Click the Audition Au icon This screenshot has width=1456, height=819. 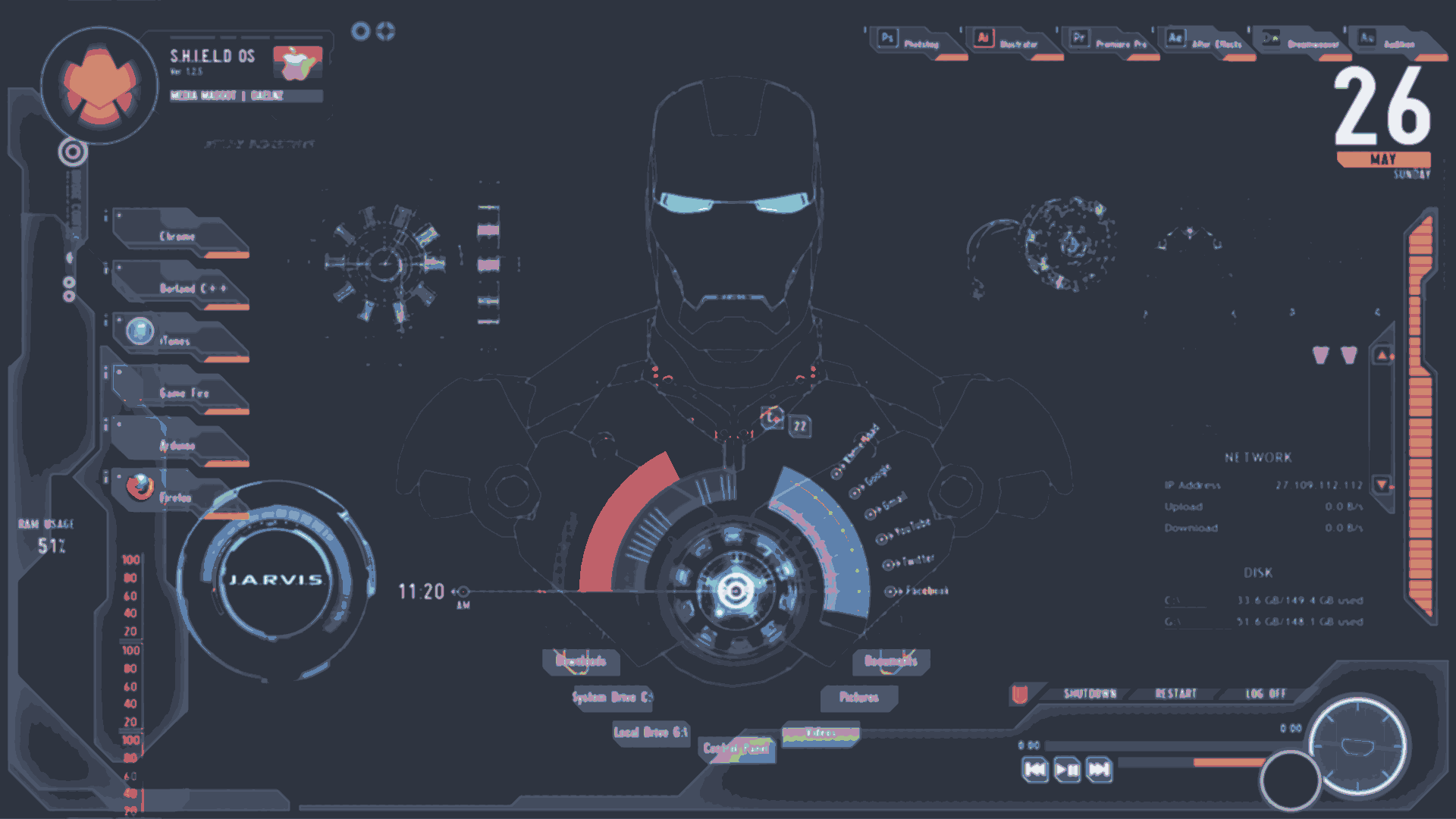point(1367,37)
